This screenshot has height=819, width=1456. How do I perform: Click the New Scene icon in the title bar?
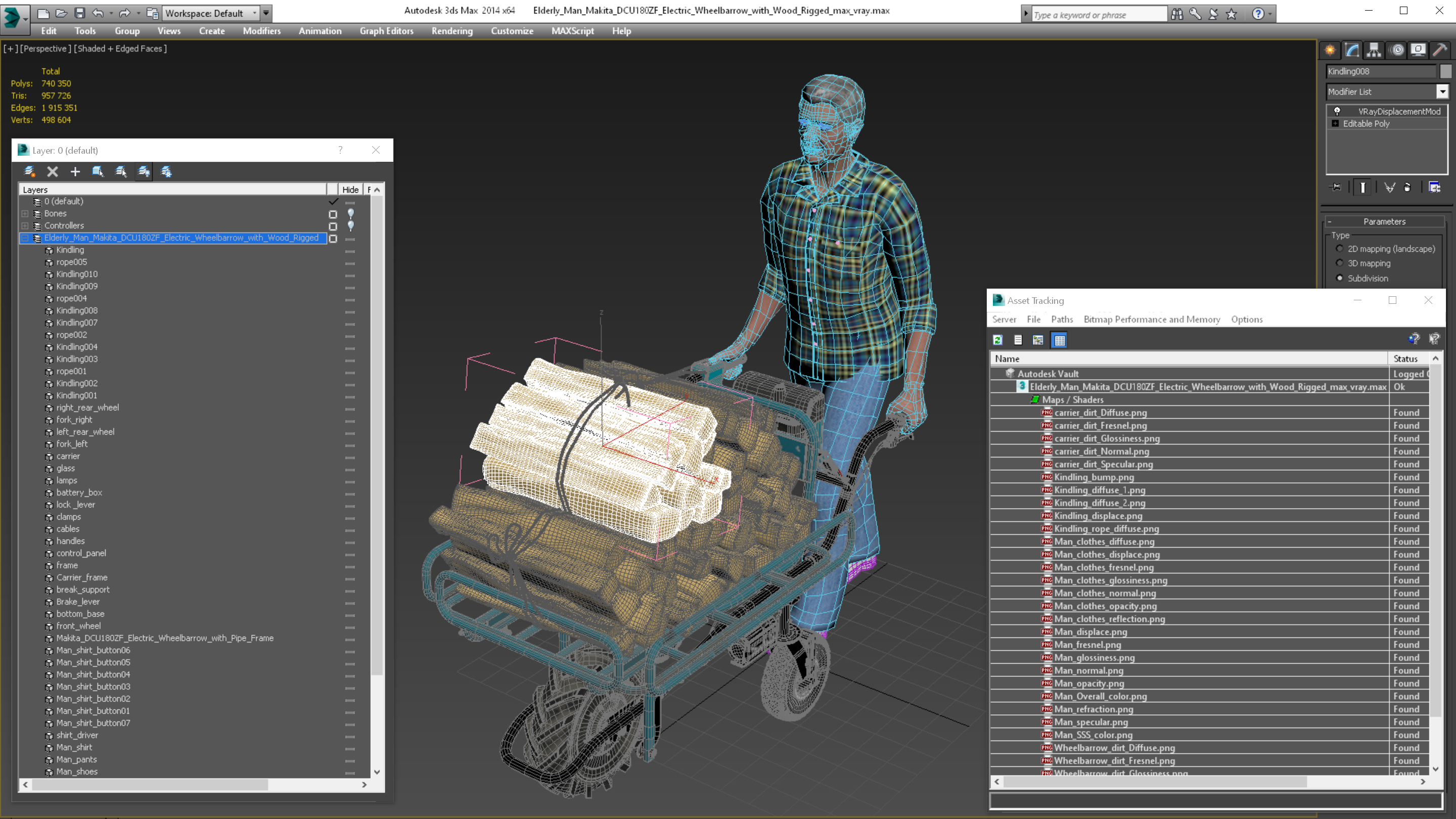tap(43, 13)
